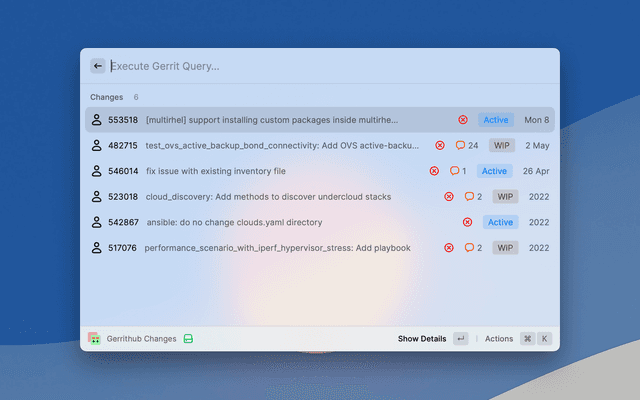
Task: Click the Active badge on change 553518
Action: 496,120
